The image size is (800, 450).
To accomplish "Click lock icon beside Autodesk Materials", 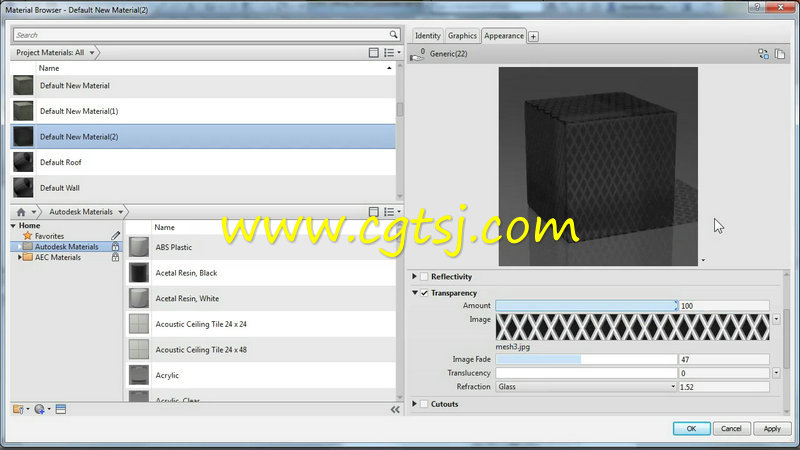I will 115,246.
